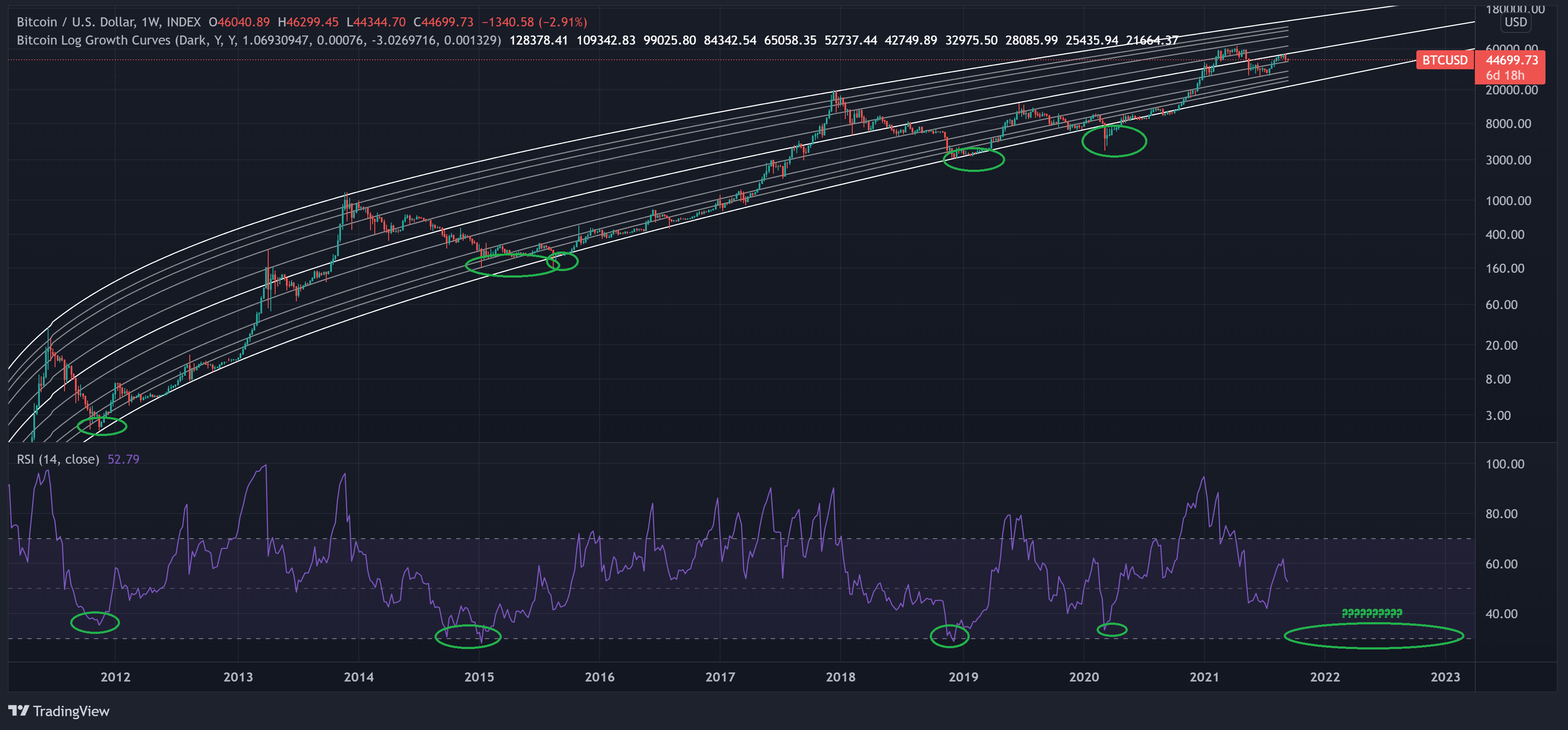Click the 400.00 price scale label

1505,234
